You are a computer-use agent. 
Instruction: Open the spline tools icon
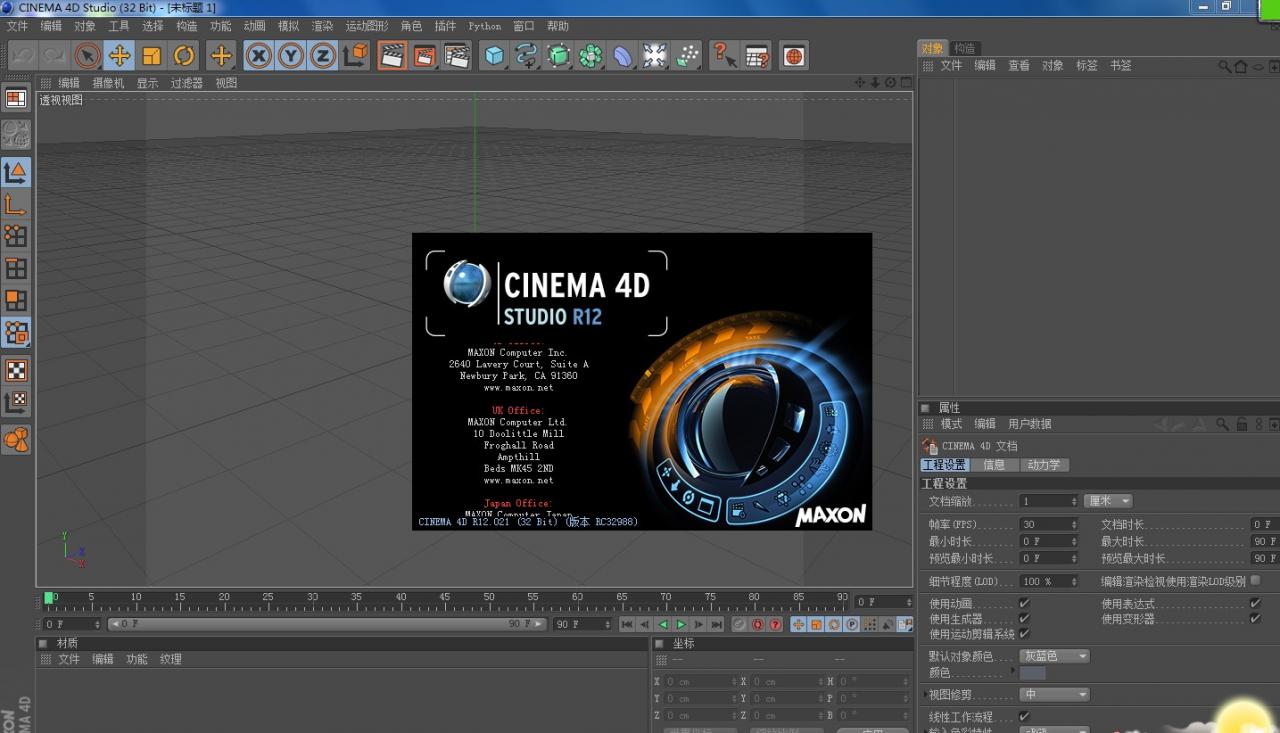527,56
